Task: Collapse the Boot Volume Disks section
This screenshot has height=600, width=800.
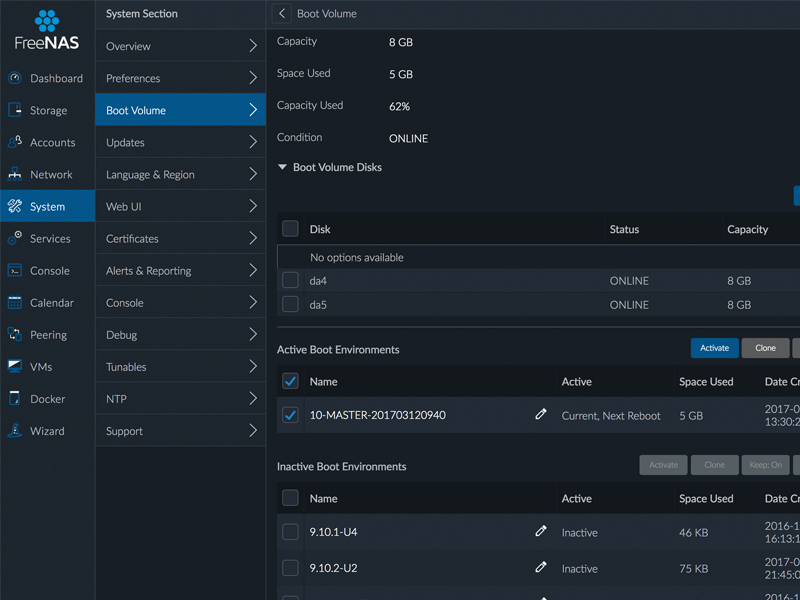Action: (282, 167)
